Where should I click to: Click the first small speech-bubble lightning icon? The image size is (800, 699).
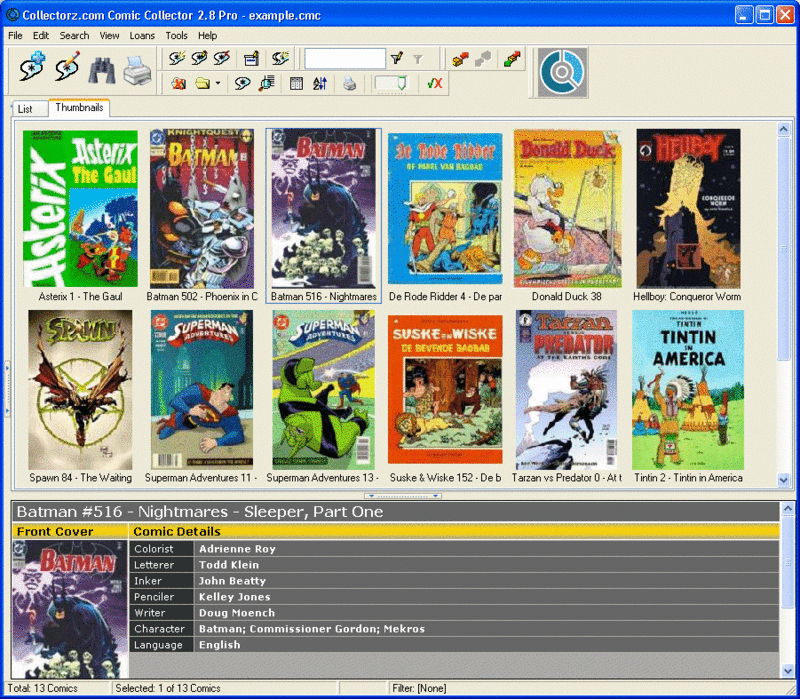coord(177,58)
